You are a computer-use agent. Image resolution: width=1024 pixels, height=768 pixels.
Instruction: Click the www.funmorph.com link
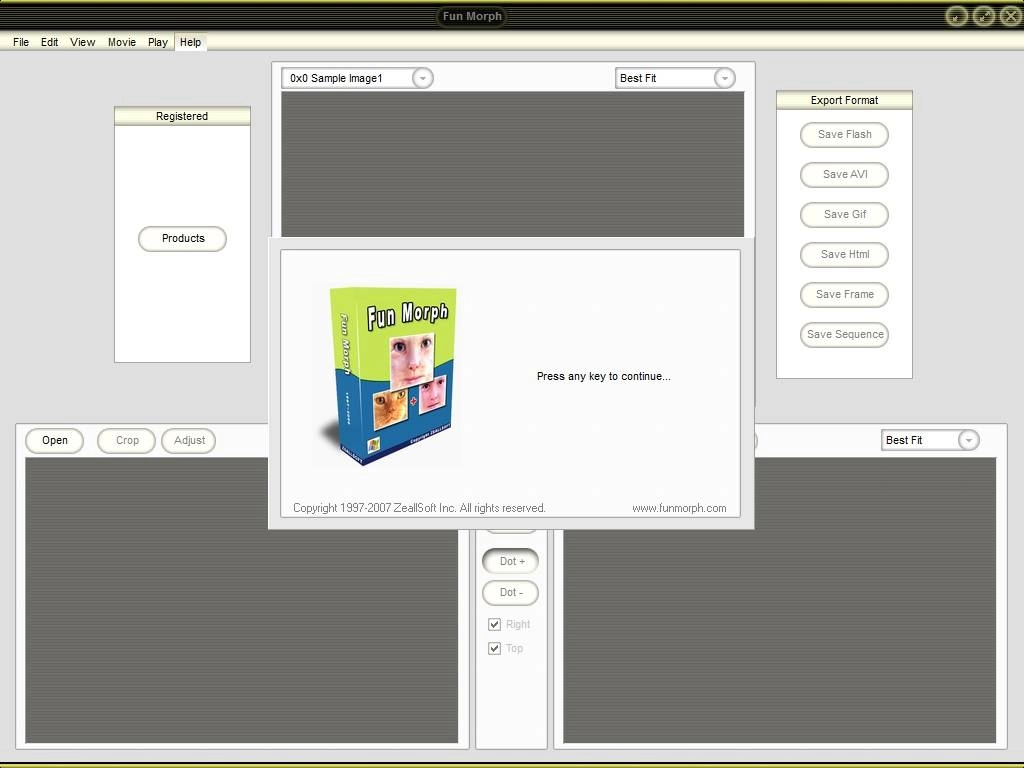point(679,508)
